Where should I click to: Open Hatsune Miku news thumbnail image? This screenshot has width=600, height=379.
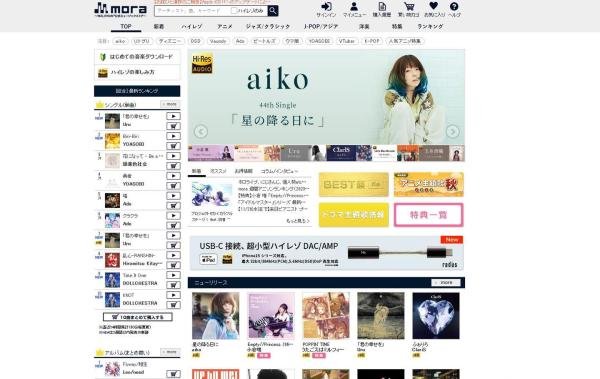pos(212,195)
